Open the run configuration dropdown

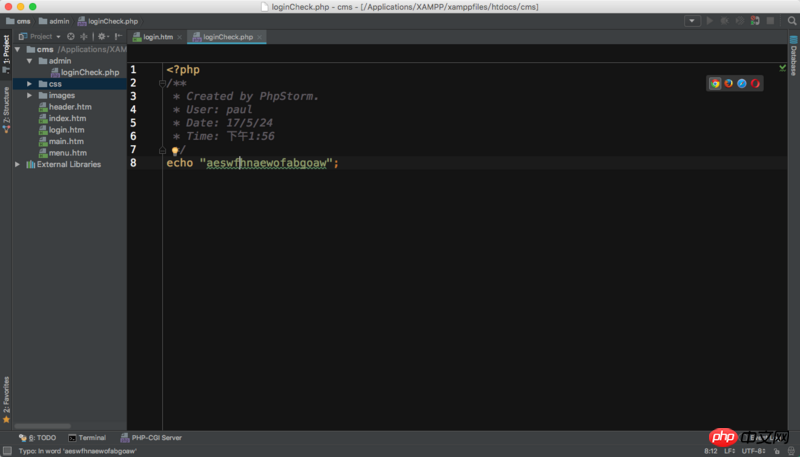tap(692, 20)
